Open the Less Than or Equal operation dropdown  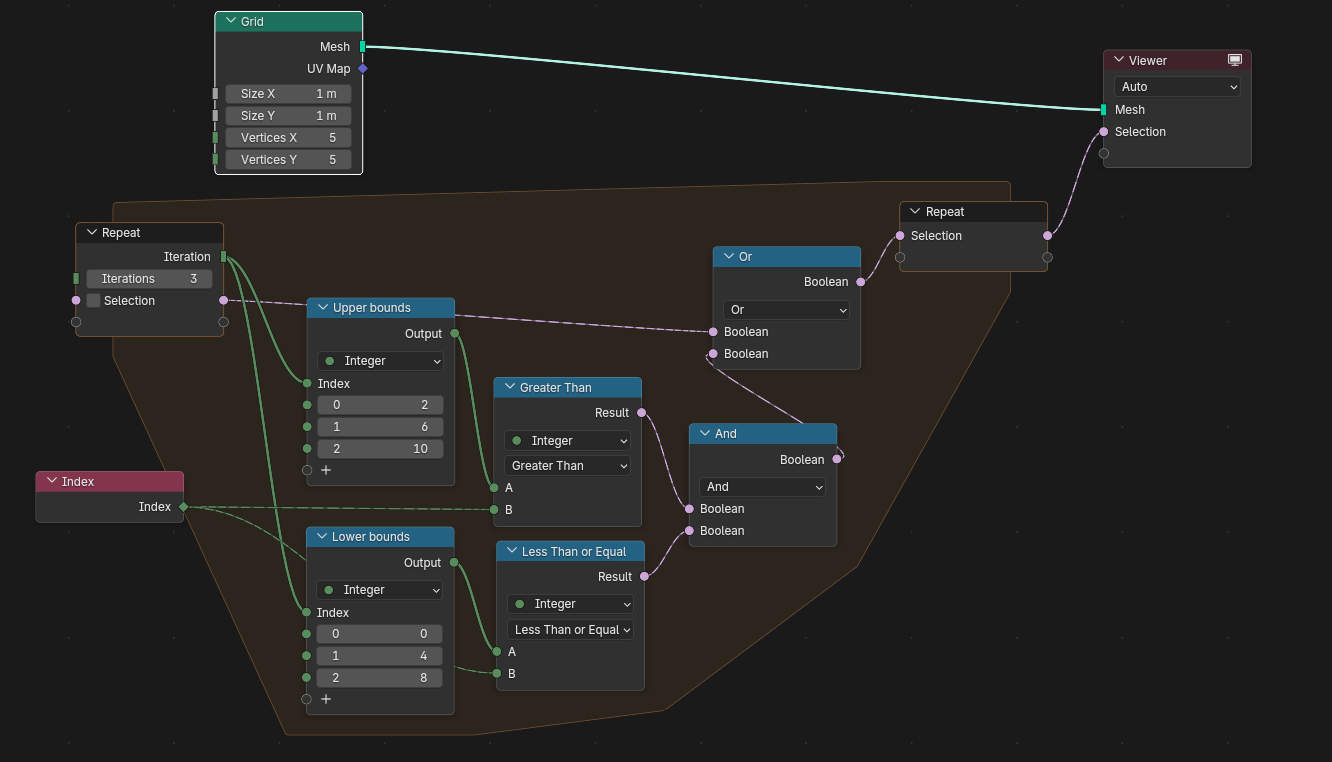570,630
